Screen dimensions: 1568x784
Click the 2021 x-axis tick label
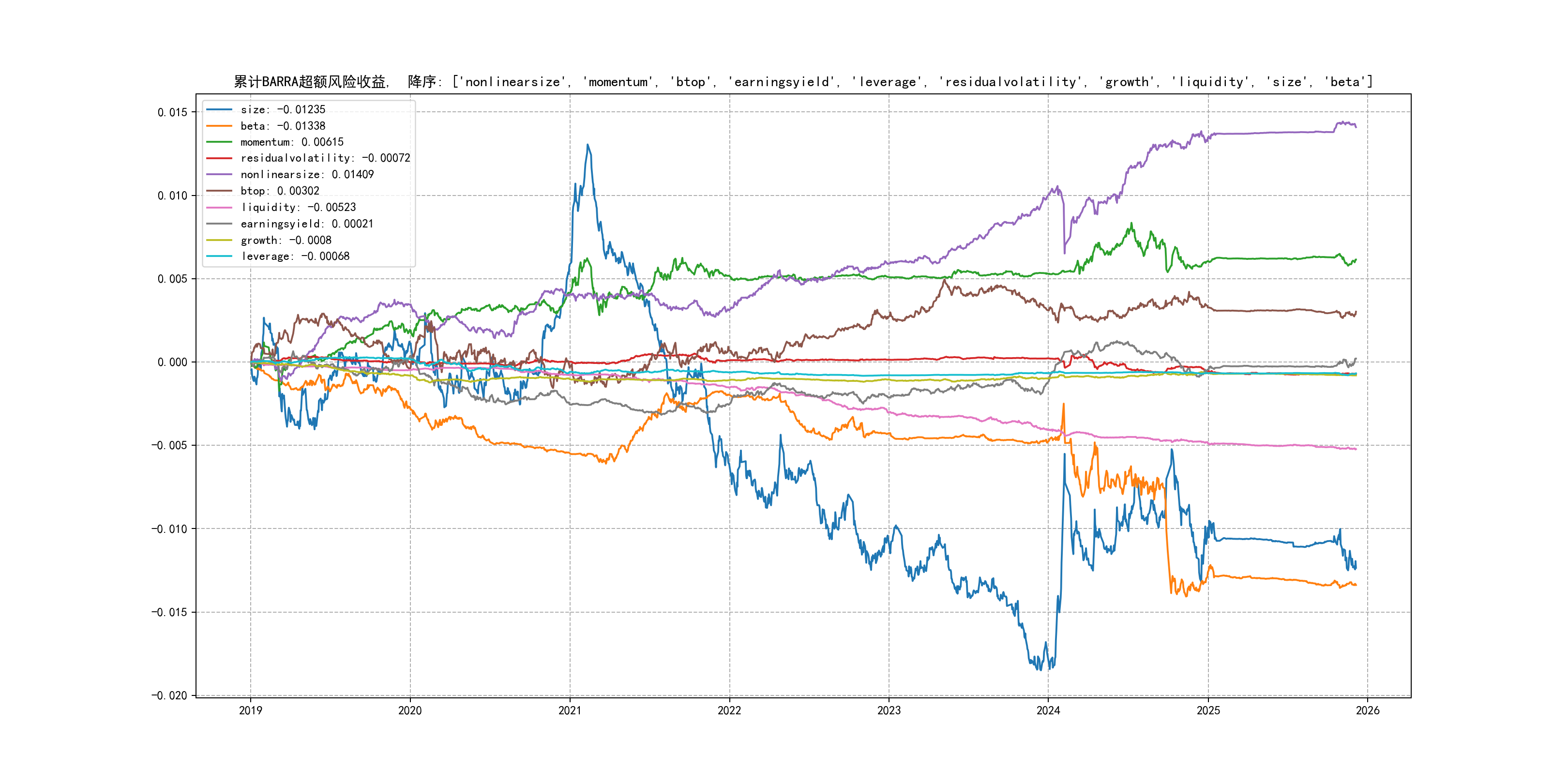coord(570,710)
